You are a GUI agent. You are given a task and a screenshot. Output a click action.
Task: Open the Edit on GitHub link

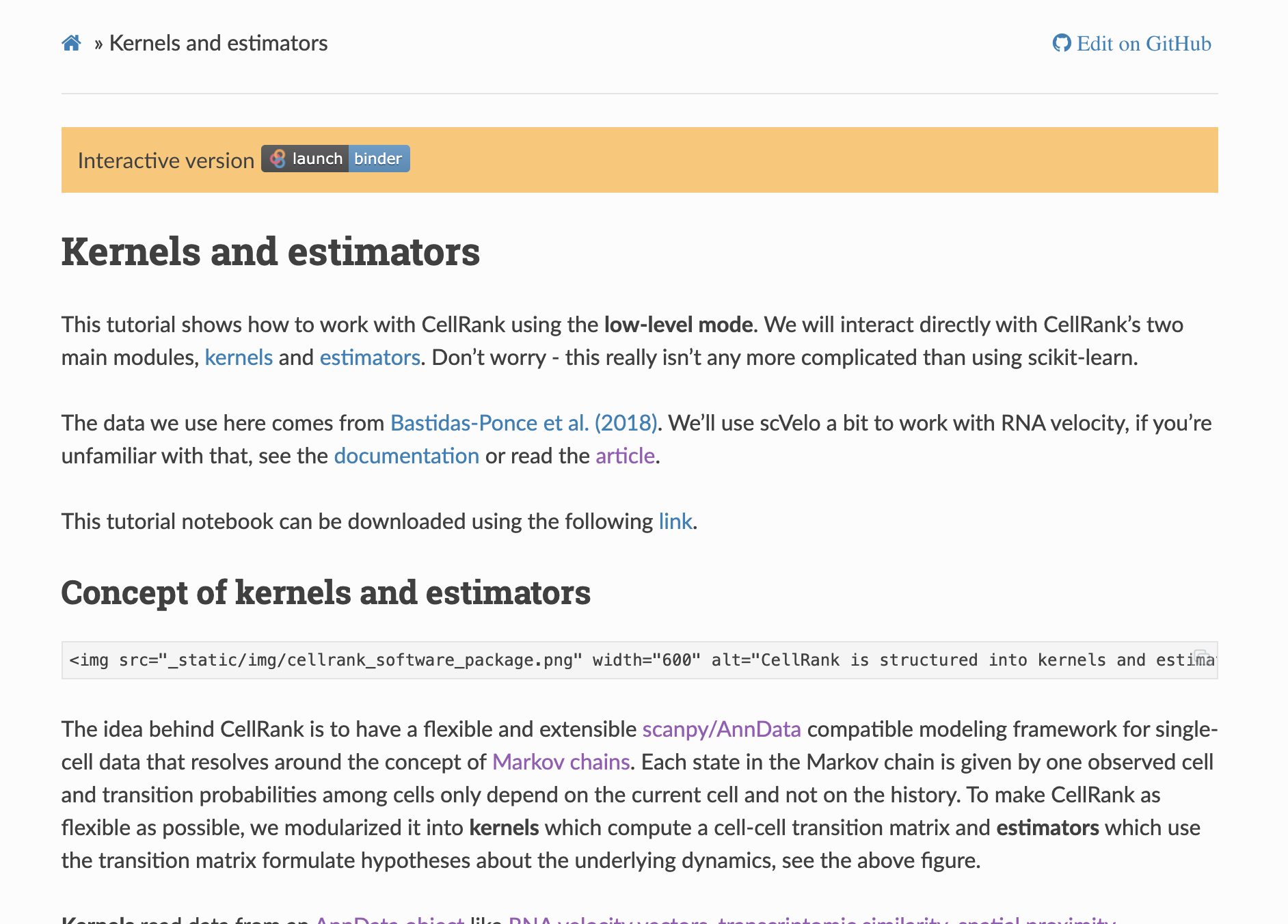pyautogui.click(x=1143, y=44)
